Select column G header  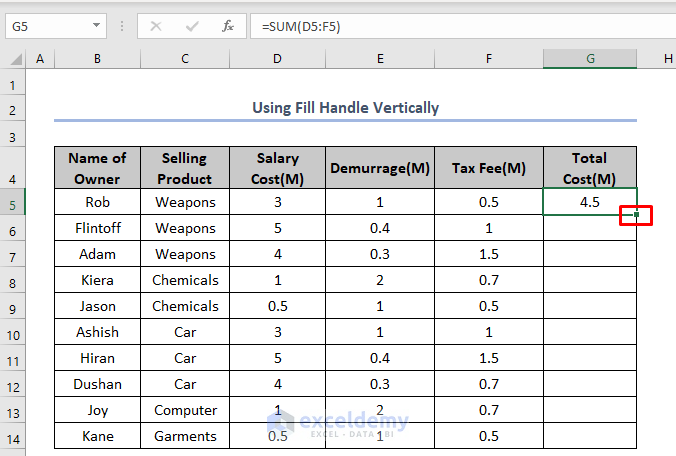pos(590,59)
